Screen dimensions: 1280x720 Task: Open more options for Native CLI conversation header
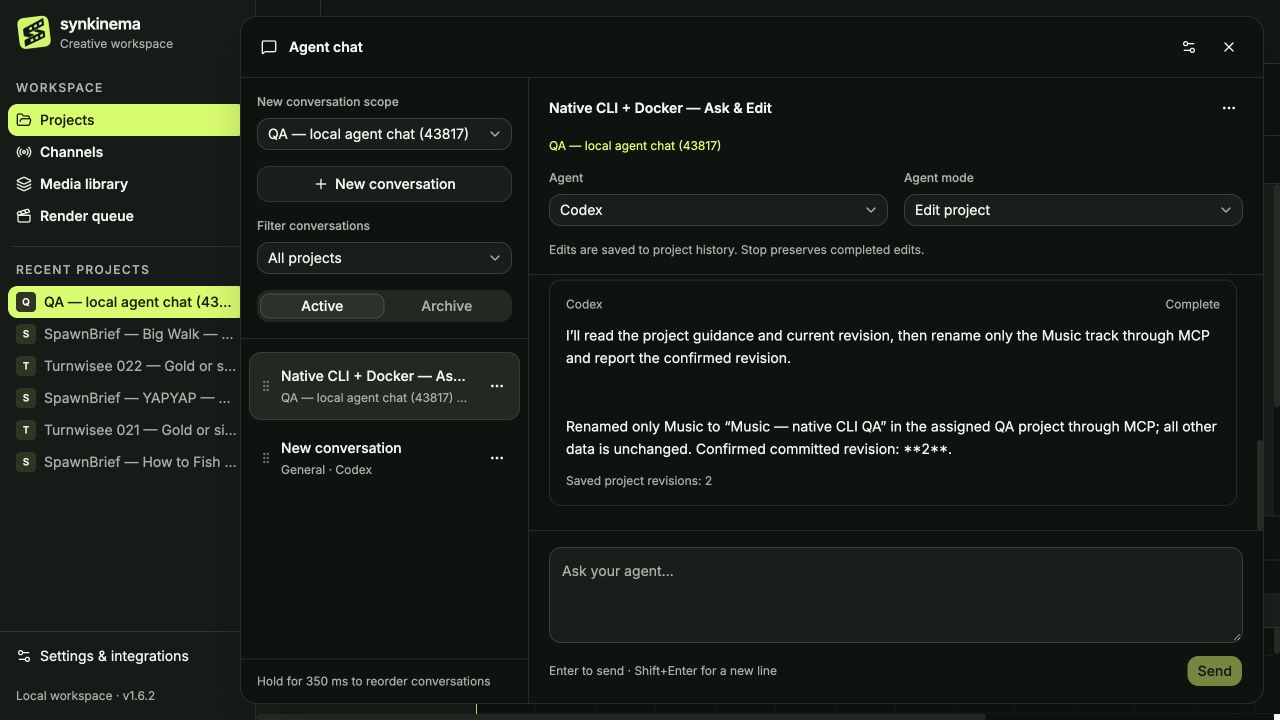pos(1229,108)
